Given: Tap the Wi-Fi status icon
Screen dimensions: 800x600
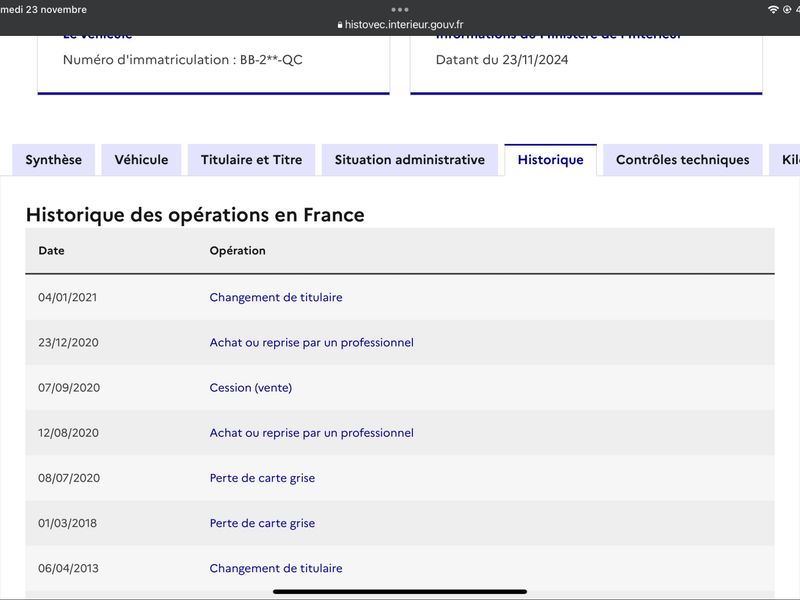Looking at the screenshot, I should tap(773, 9).
